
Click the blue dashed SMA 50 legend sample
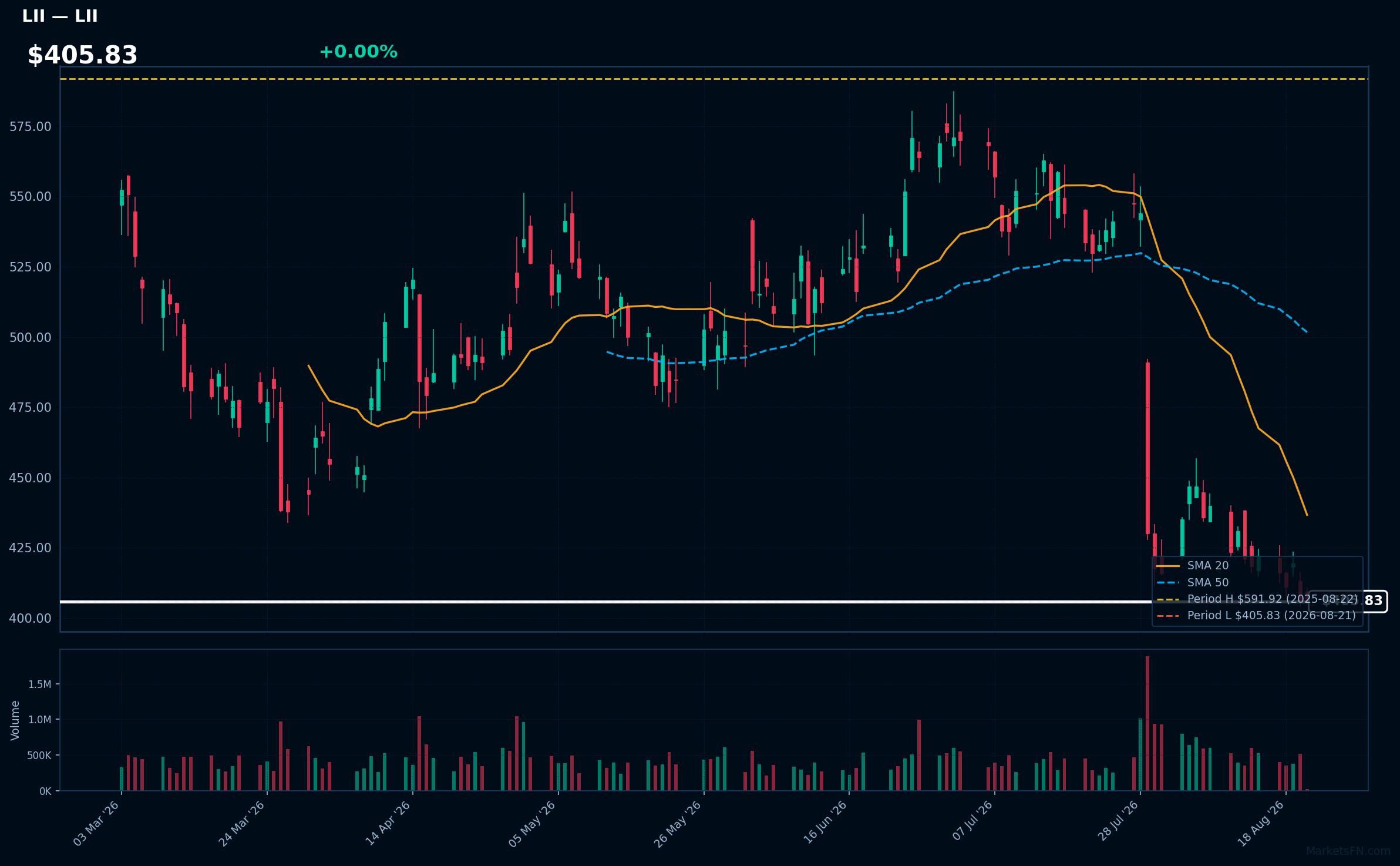point(1168,583)
